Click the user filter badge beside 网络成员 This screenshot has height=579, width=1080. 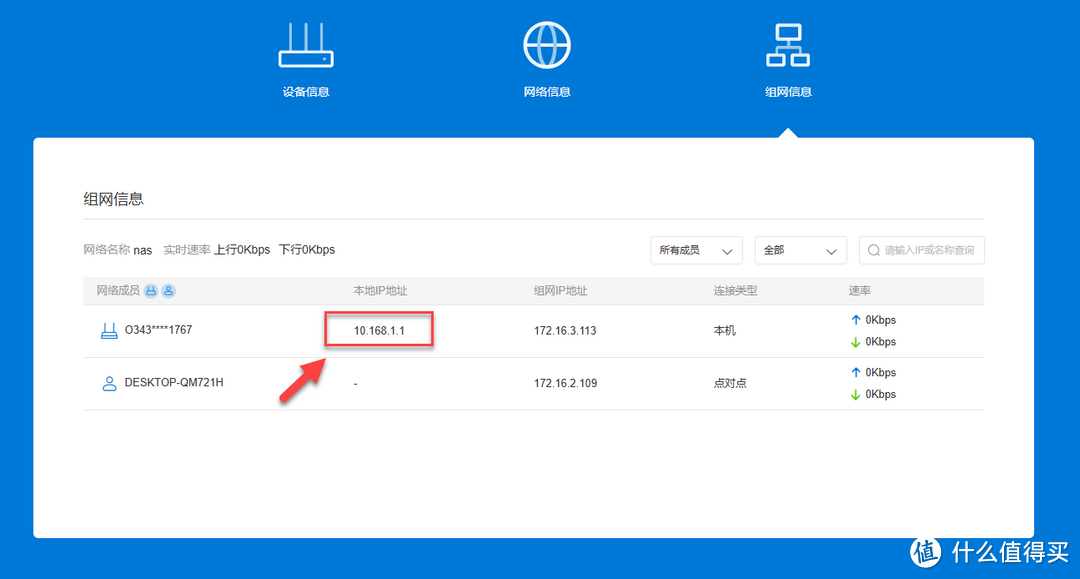[169, 291]
